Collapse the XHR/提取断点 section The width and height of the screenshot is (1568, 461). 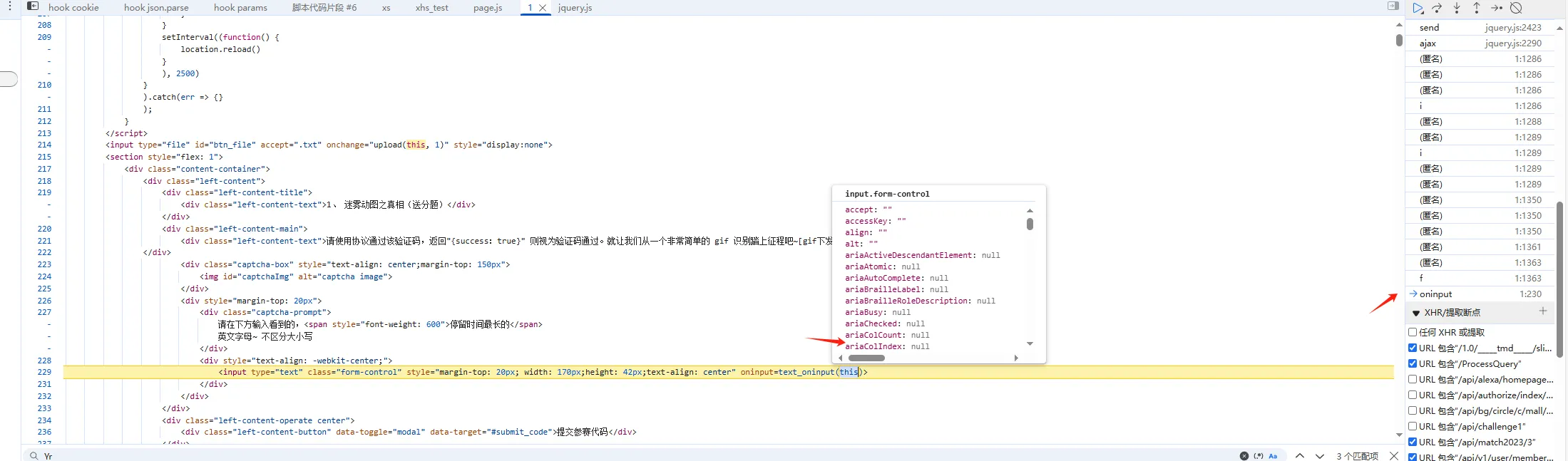(1416, 313)
